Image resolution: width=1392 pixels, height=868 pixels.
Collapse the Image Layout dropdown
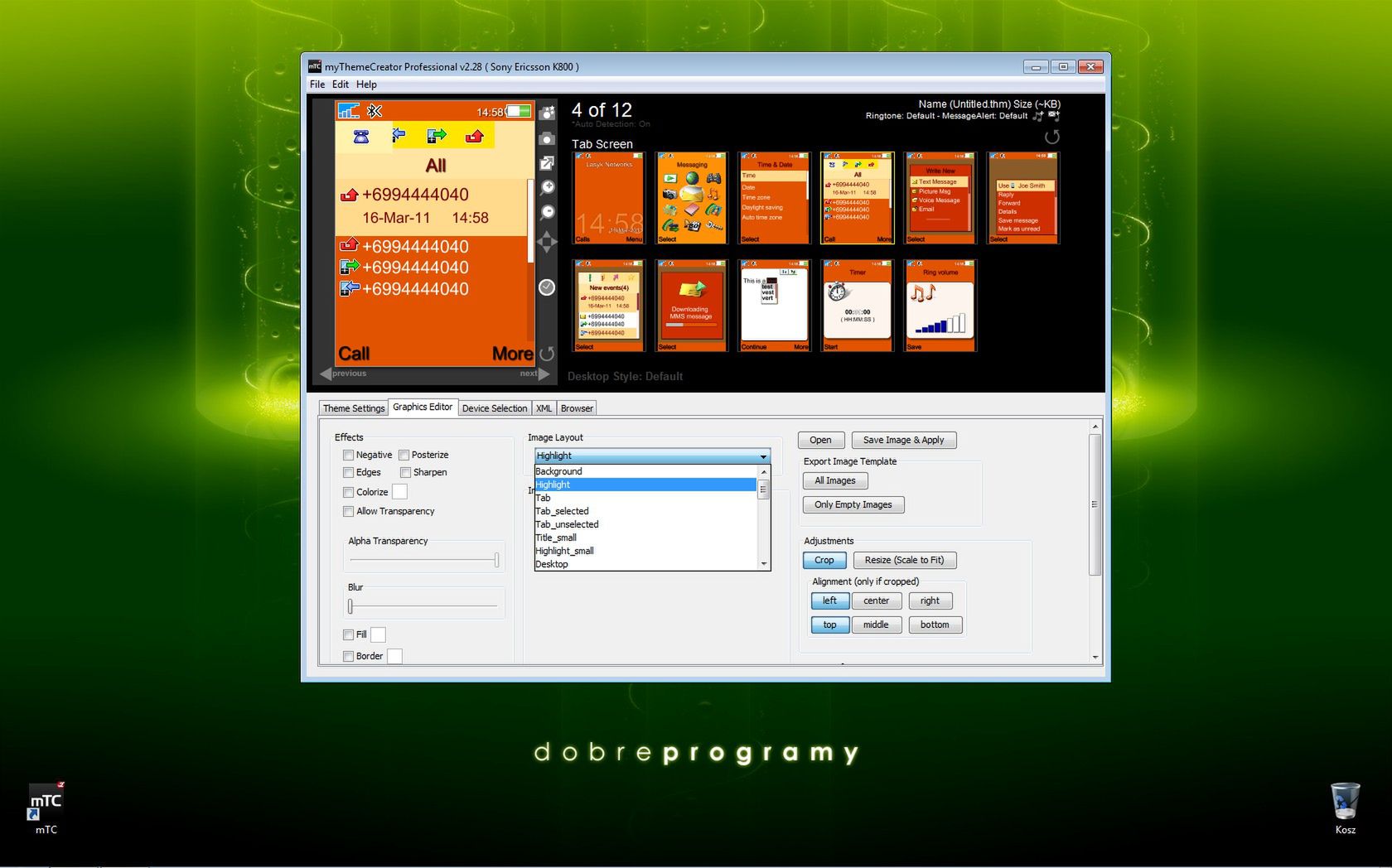[x=762, y=456]
